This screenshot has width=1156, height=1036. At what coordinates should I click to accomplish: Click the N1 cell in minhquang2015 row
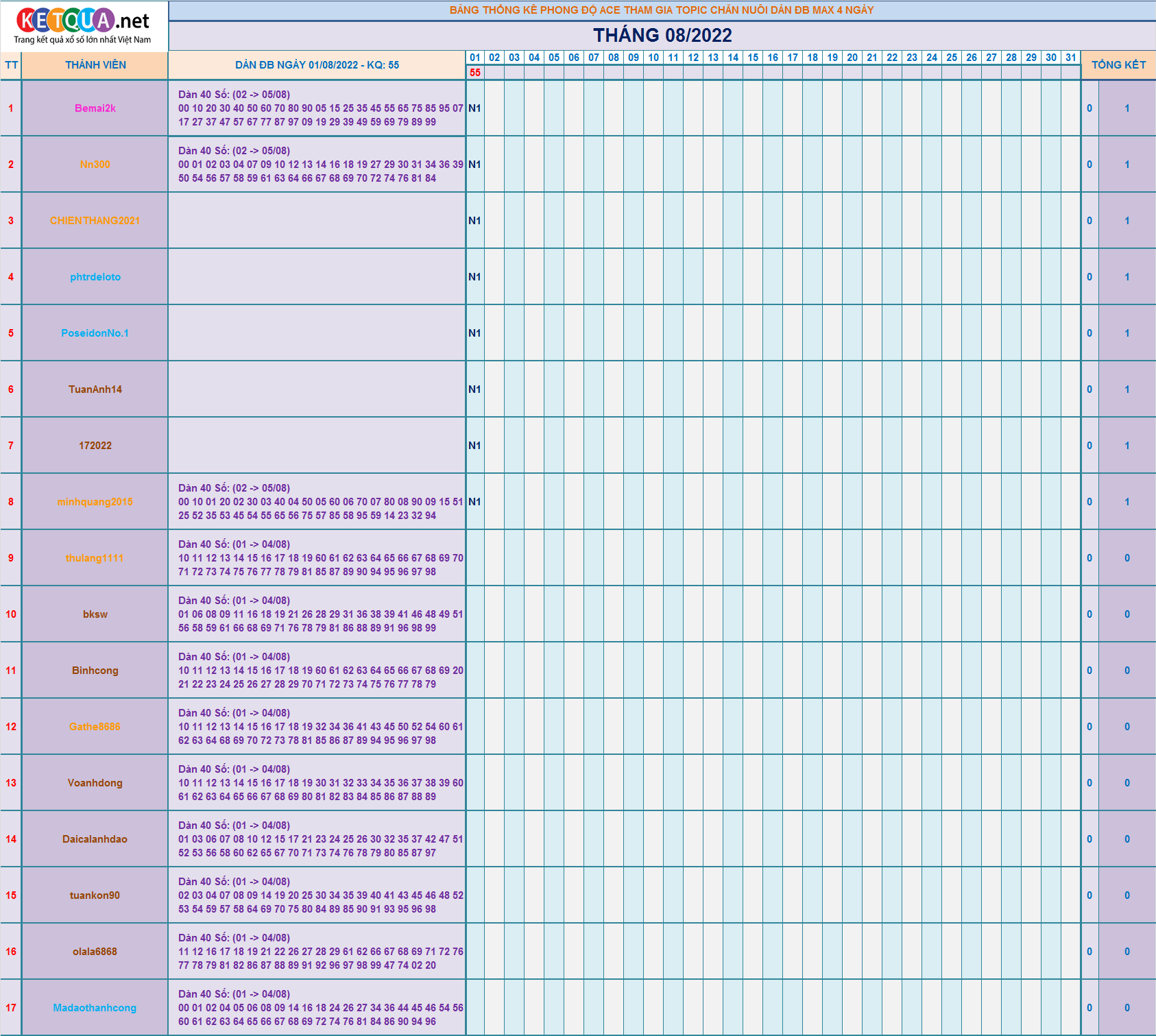[x=475, y=502]
